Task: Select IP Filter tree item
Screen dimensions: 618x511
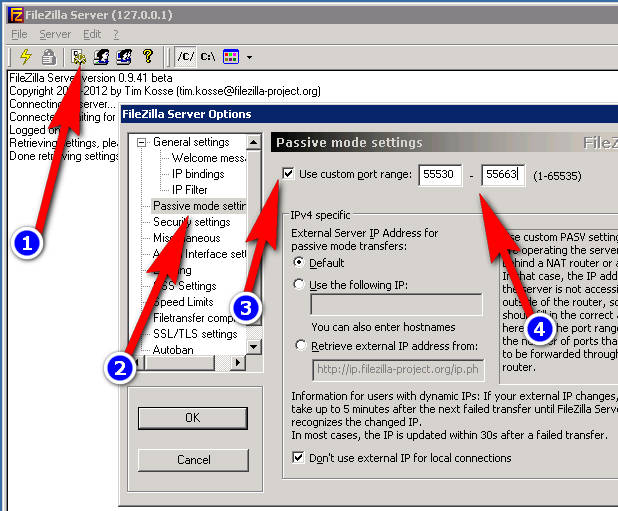Action: (x=189, y=190)
